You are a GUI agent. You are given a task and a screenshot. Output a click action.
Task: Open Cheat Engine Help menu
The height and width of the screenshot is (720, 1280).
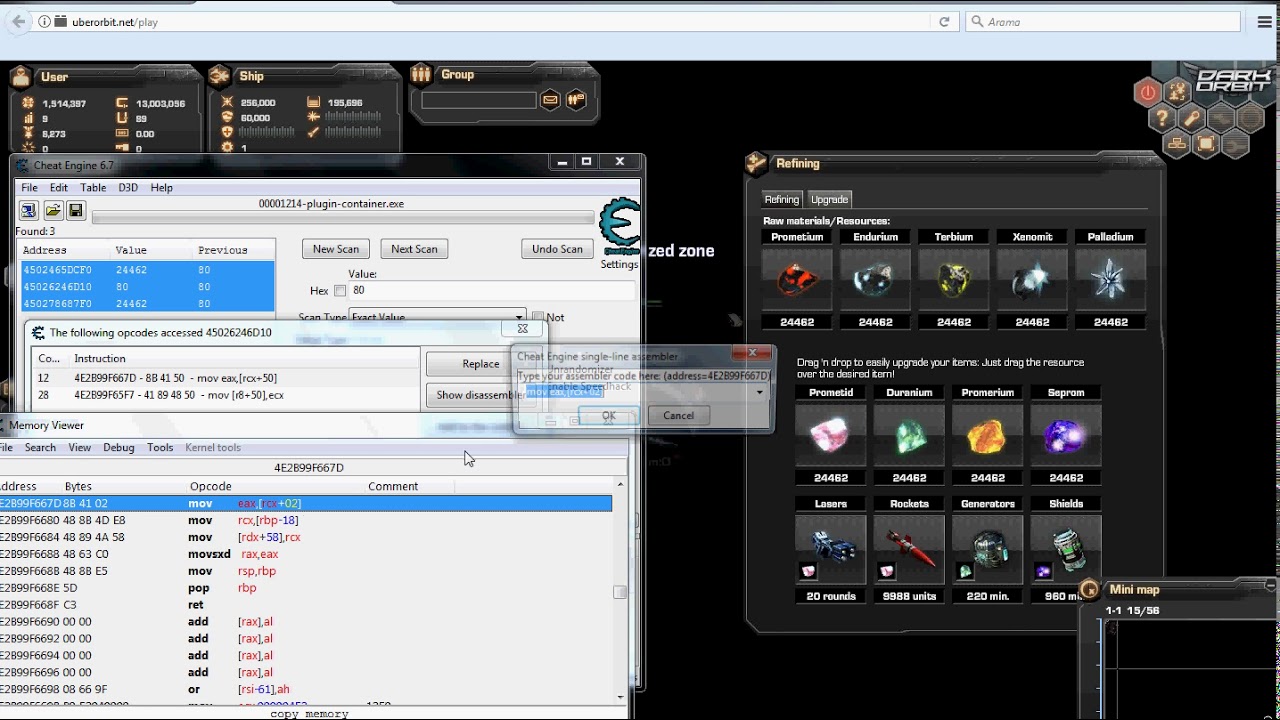coord(162,187)
